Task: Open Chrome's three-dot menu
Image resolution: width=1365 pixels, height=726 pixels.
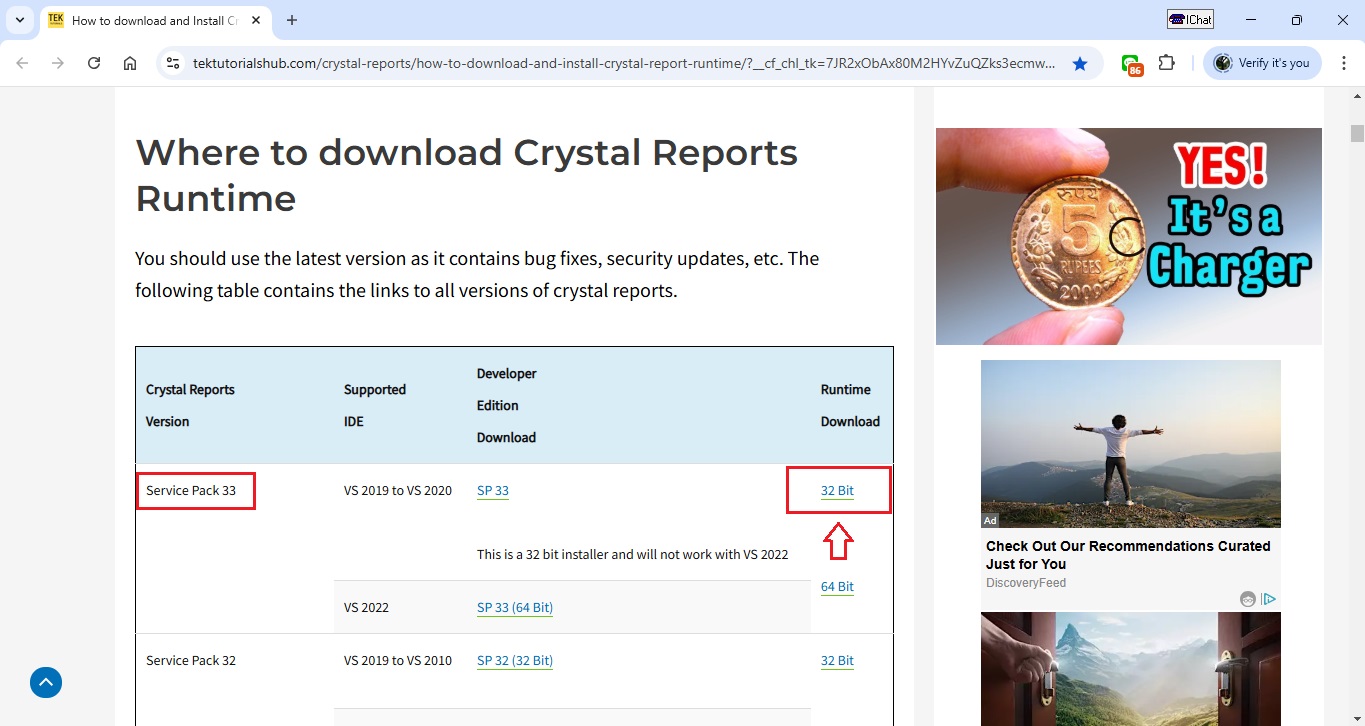Action: point(1343,63)
